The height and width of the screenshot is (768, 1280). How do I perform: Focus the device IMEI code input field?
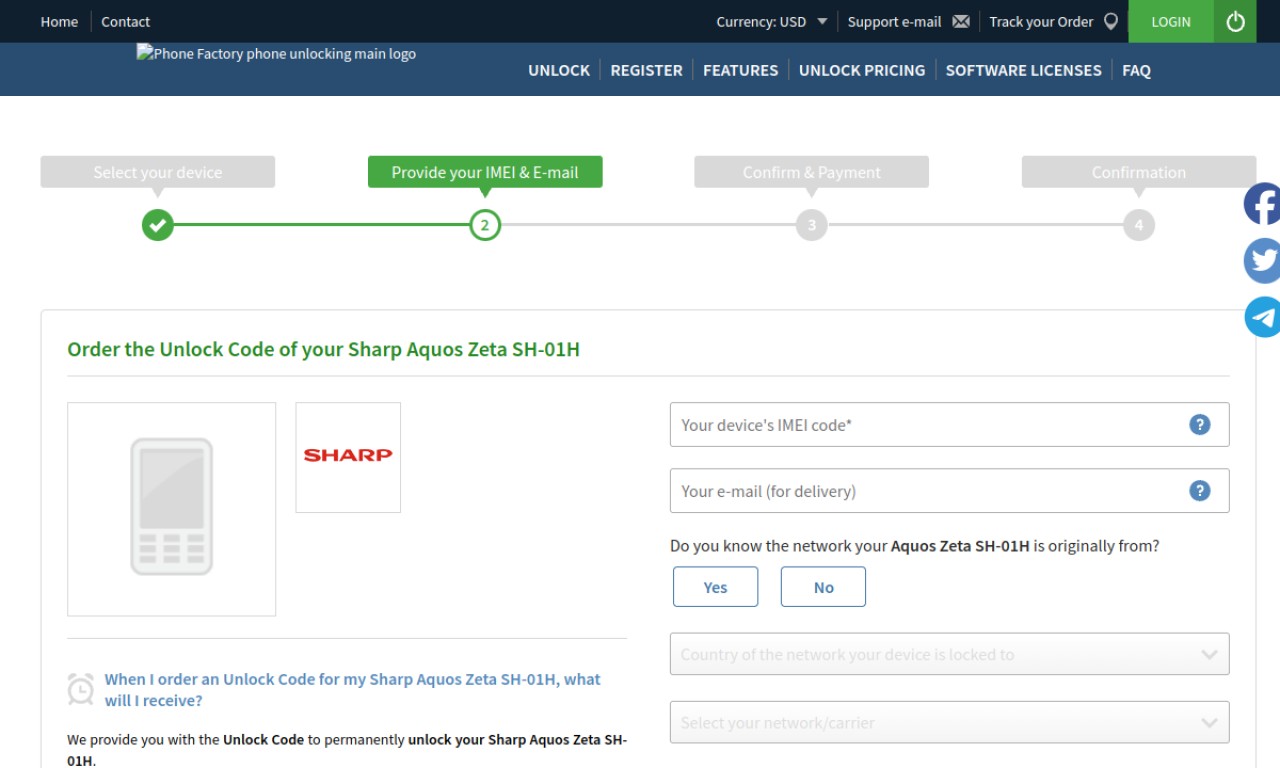click(949, 424)
